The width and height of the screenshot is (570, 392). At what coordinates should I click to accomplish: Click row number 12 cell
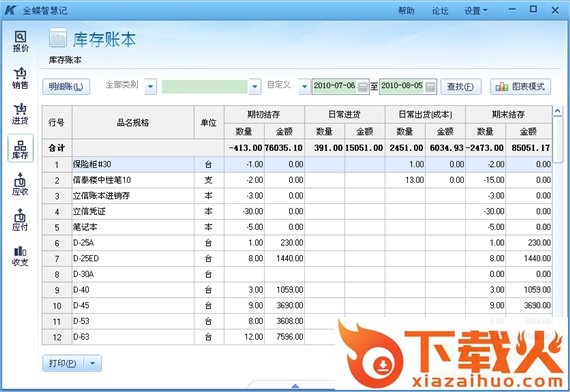57,337
